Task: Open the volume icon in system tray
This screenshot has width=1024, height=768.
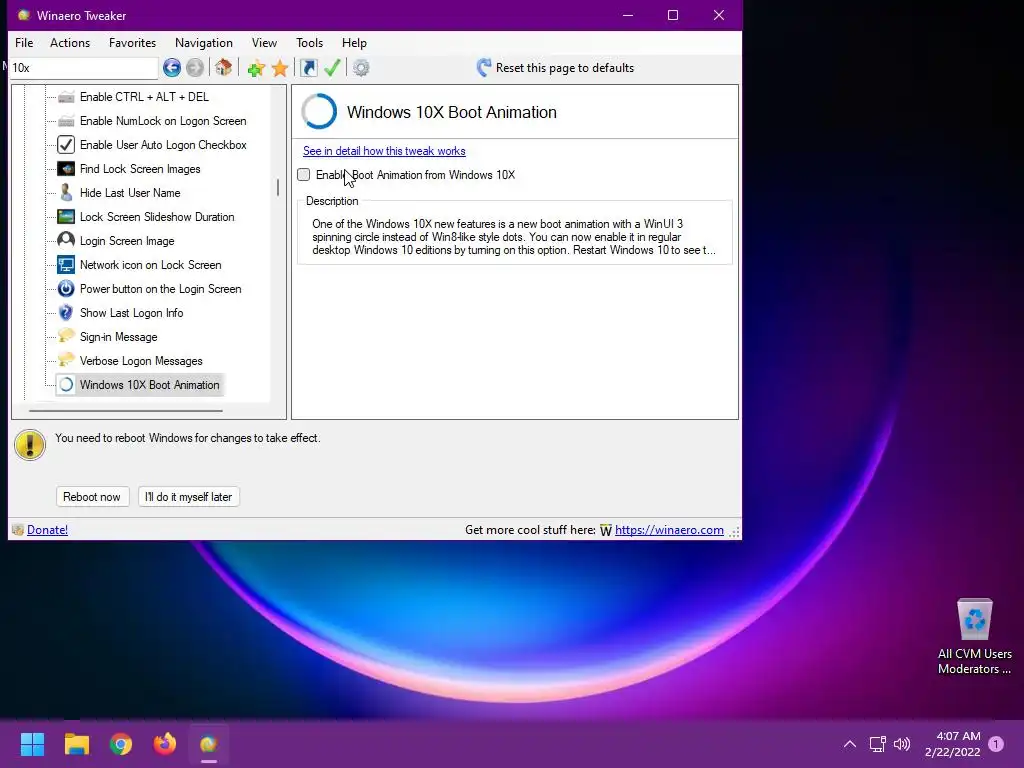Action: [x=902, y=744]
